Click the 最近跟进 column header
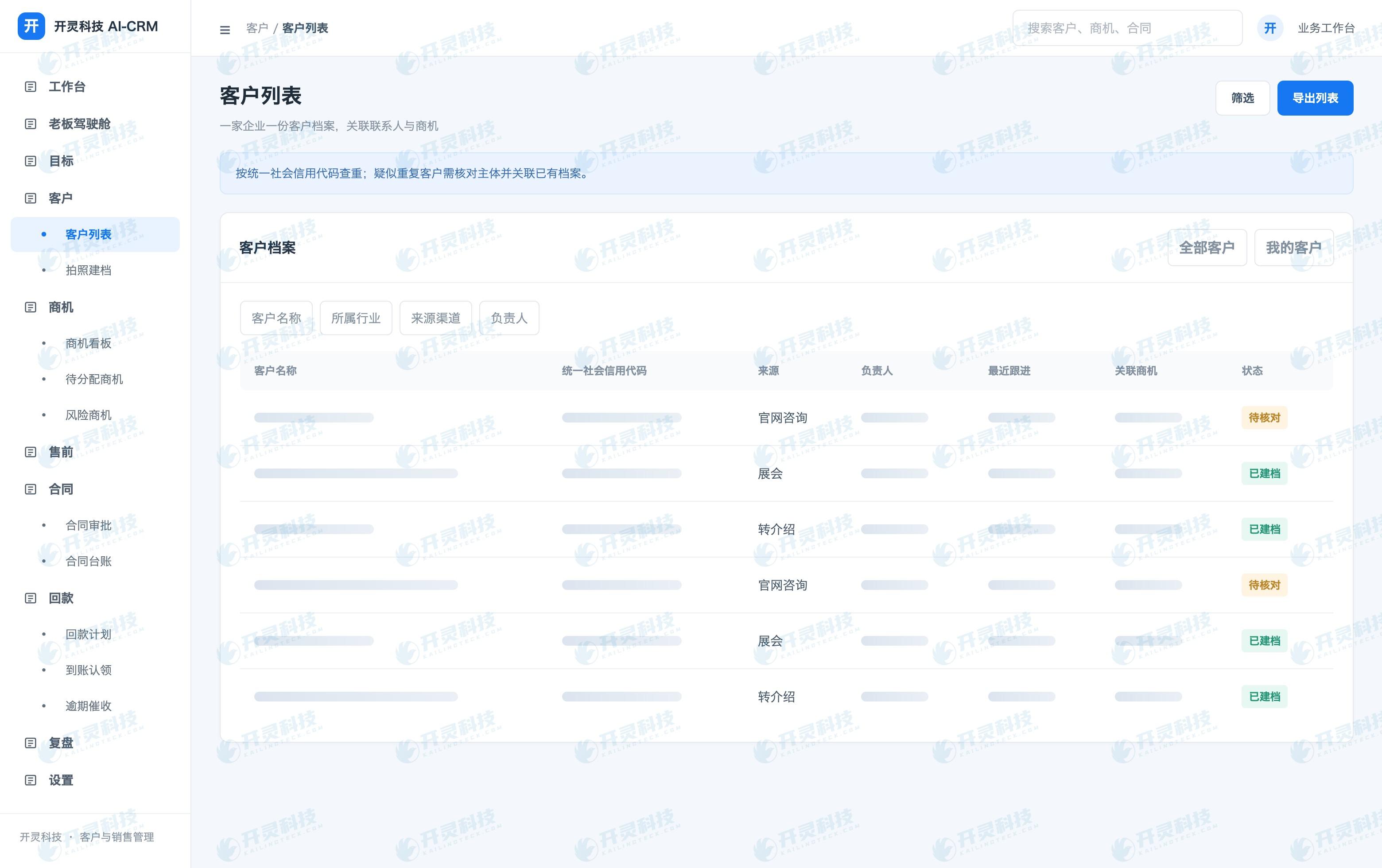The height and width of the screenshot is (868, 1382). point(1009,371)
